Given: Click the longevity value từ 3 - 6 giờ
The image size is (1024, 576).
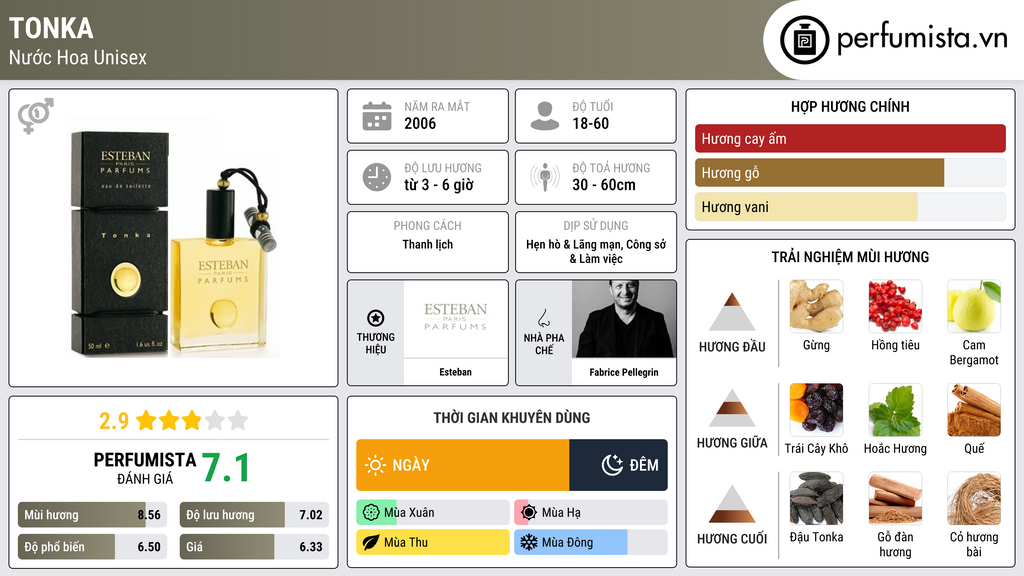Looking at the screenshot, I should click(x=438, y=185).
